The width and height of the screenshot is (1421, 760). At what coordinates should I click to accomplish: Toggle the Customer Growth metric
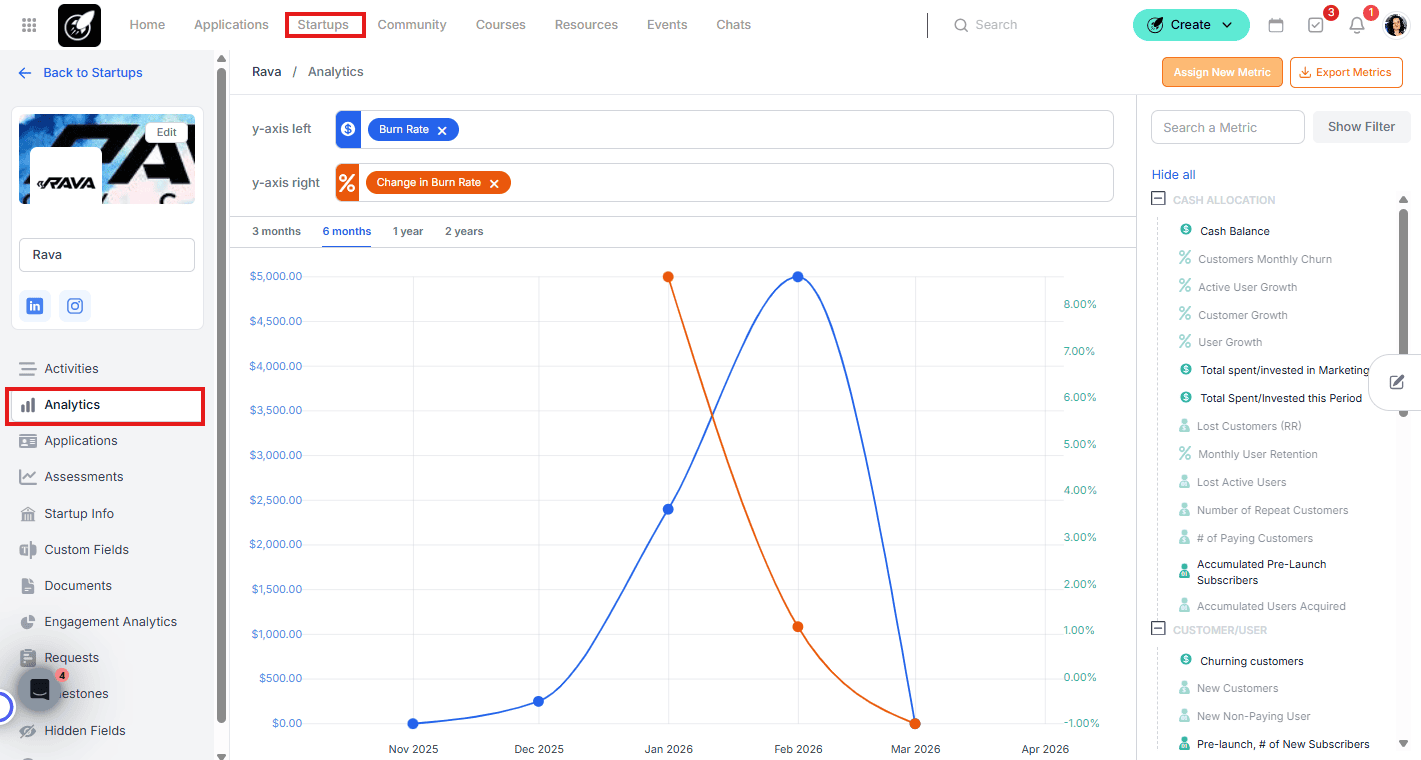pos(1240,314)
